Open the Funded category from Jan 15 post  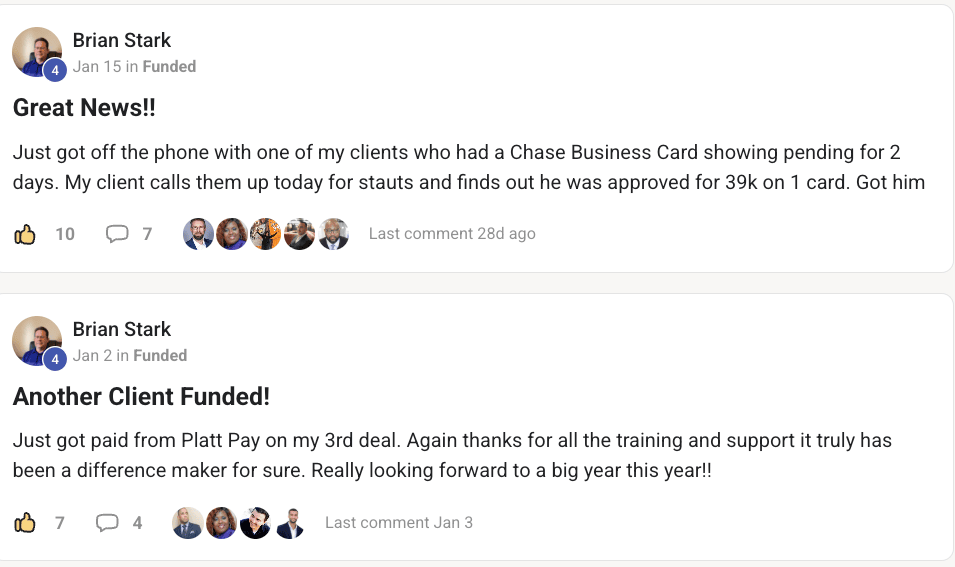(169, 67)
